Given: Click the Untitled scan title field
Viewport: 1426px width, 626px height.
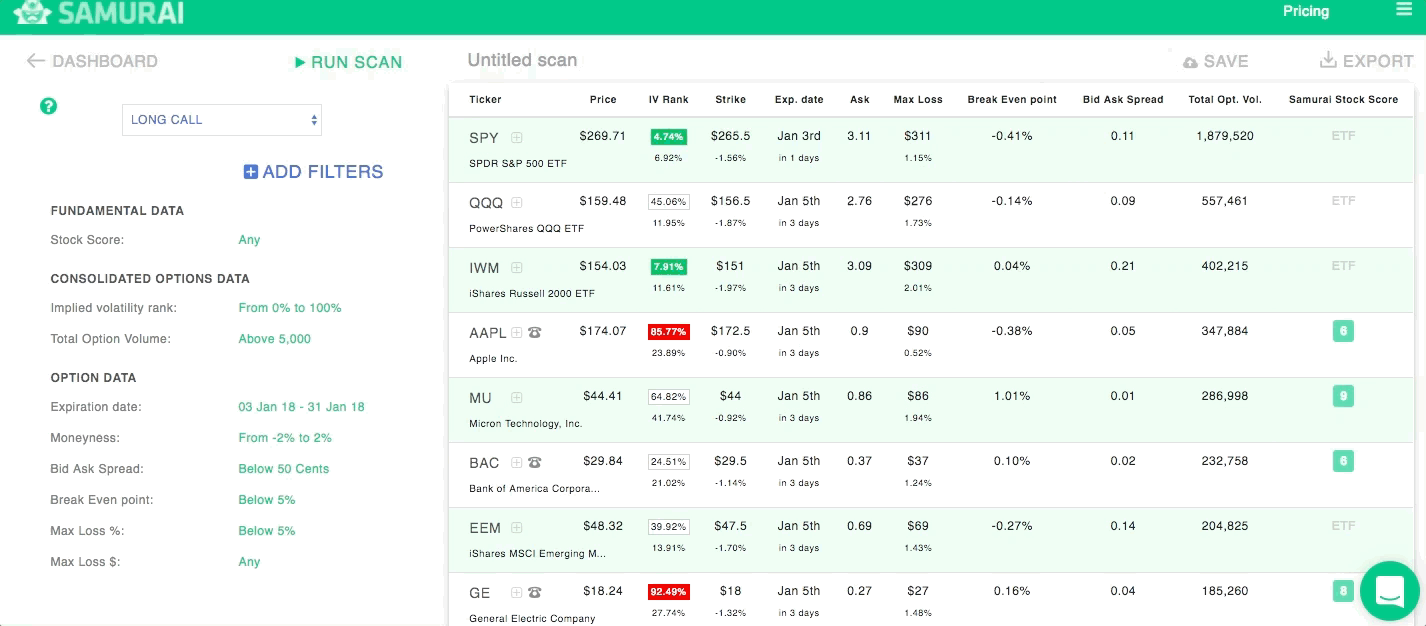Looking at the screenshot, I should click(x=522, y=60).
